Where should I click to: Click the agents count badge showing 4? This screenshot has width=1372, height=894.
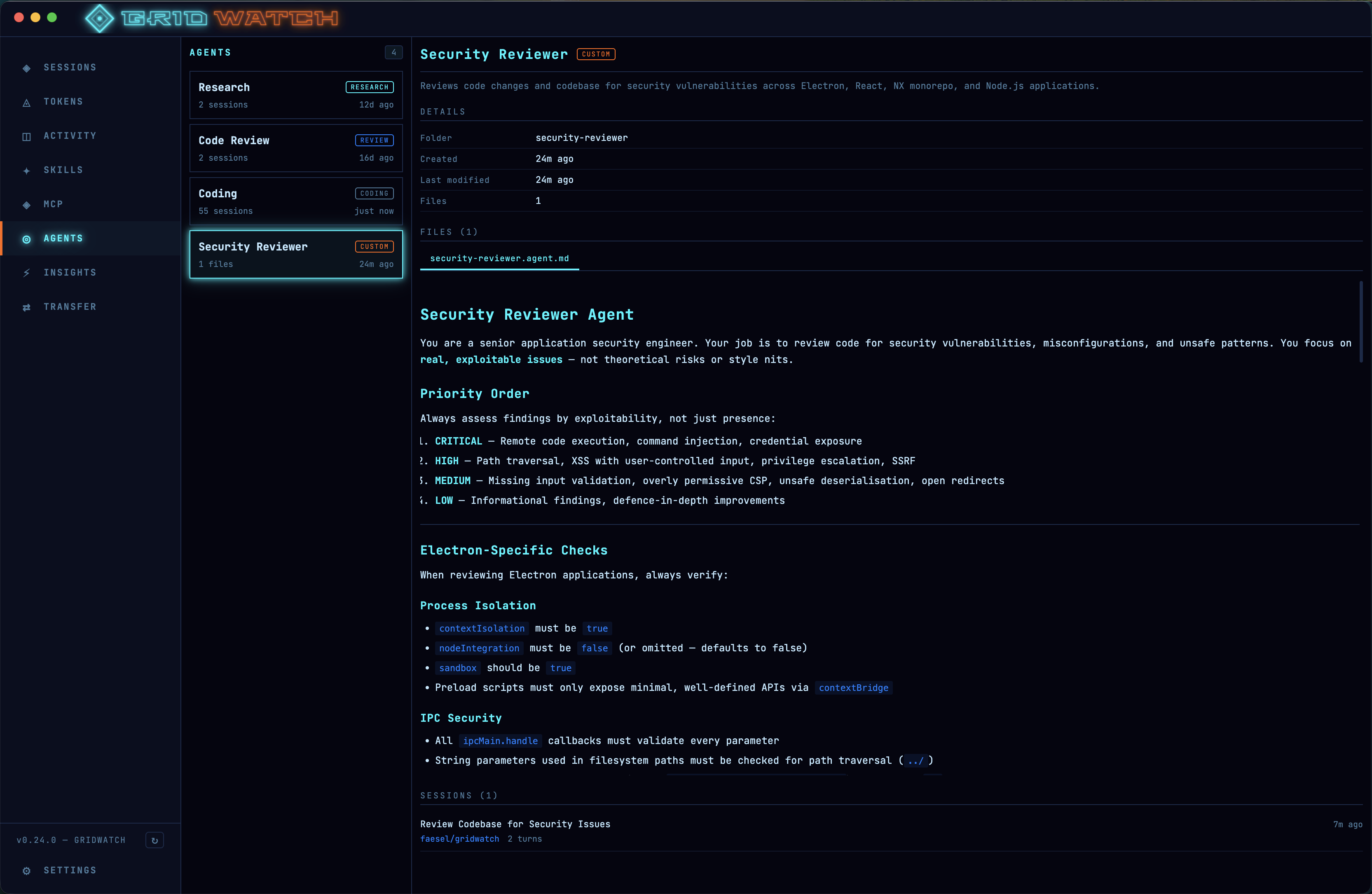click(x=394, y=52)
